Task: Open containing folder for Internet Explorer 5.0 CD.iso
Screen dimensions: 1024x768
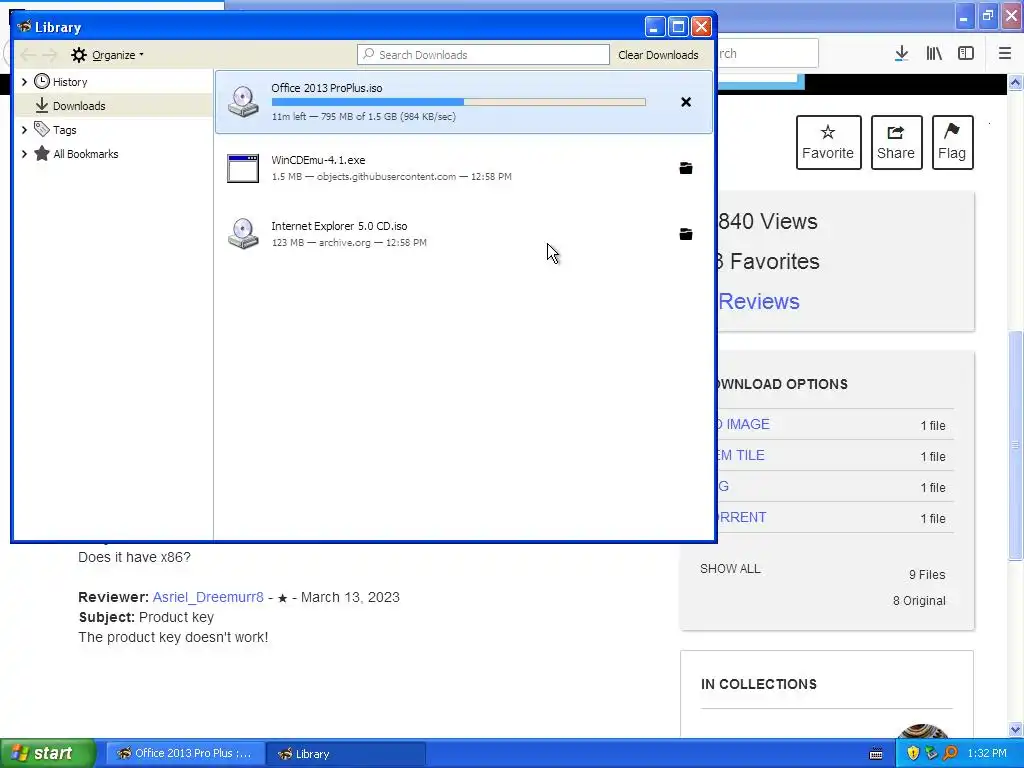Action: coord(686,234)
